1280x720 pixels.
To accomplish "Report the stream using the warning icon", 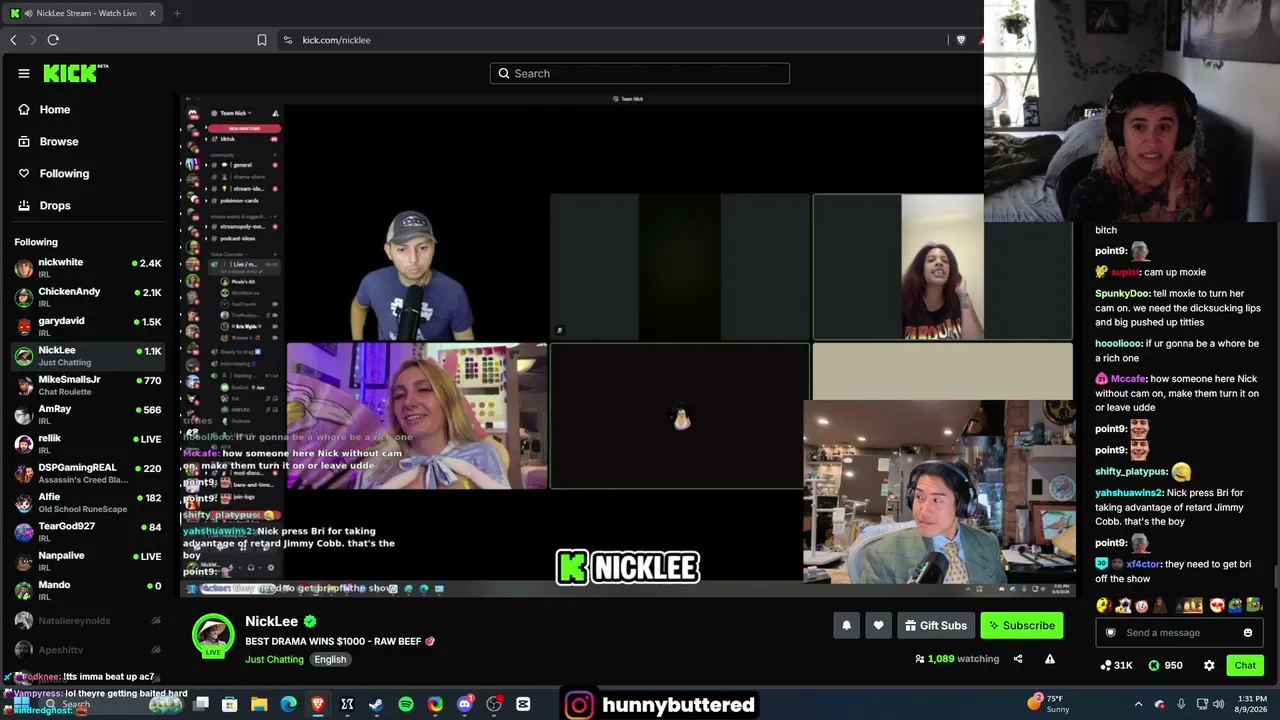I will pos(1050,659).
